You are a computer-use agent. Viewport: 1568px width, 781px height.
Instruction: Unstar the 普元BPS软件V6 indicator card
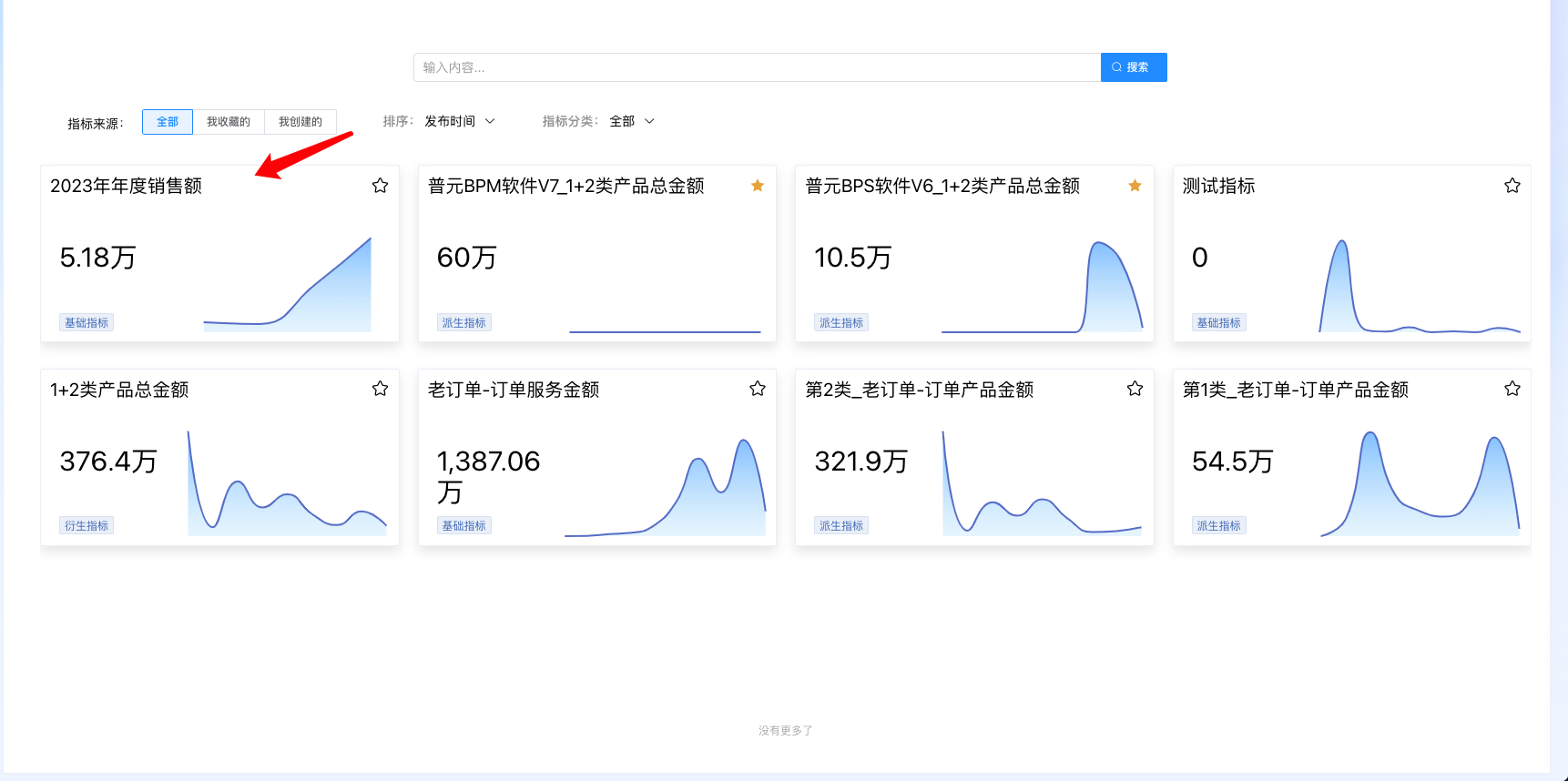pos(1135,186)
